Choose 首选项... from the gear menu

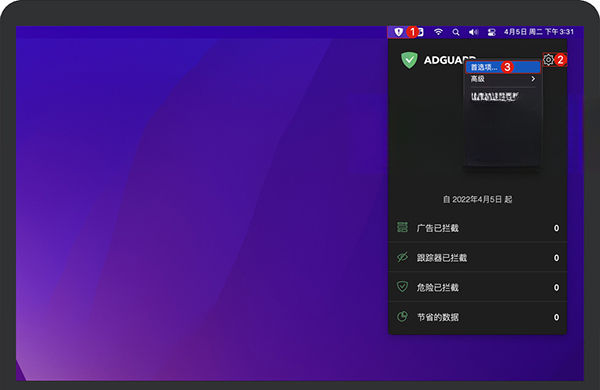pos(503,67)
